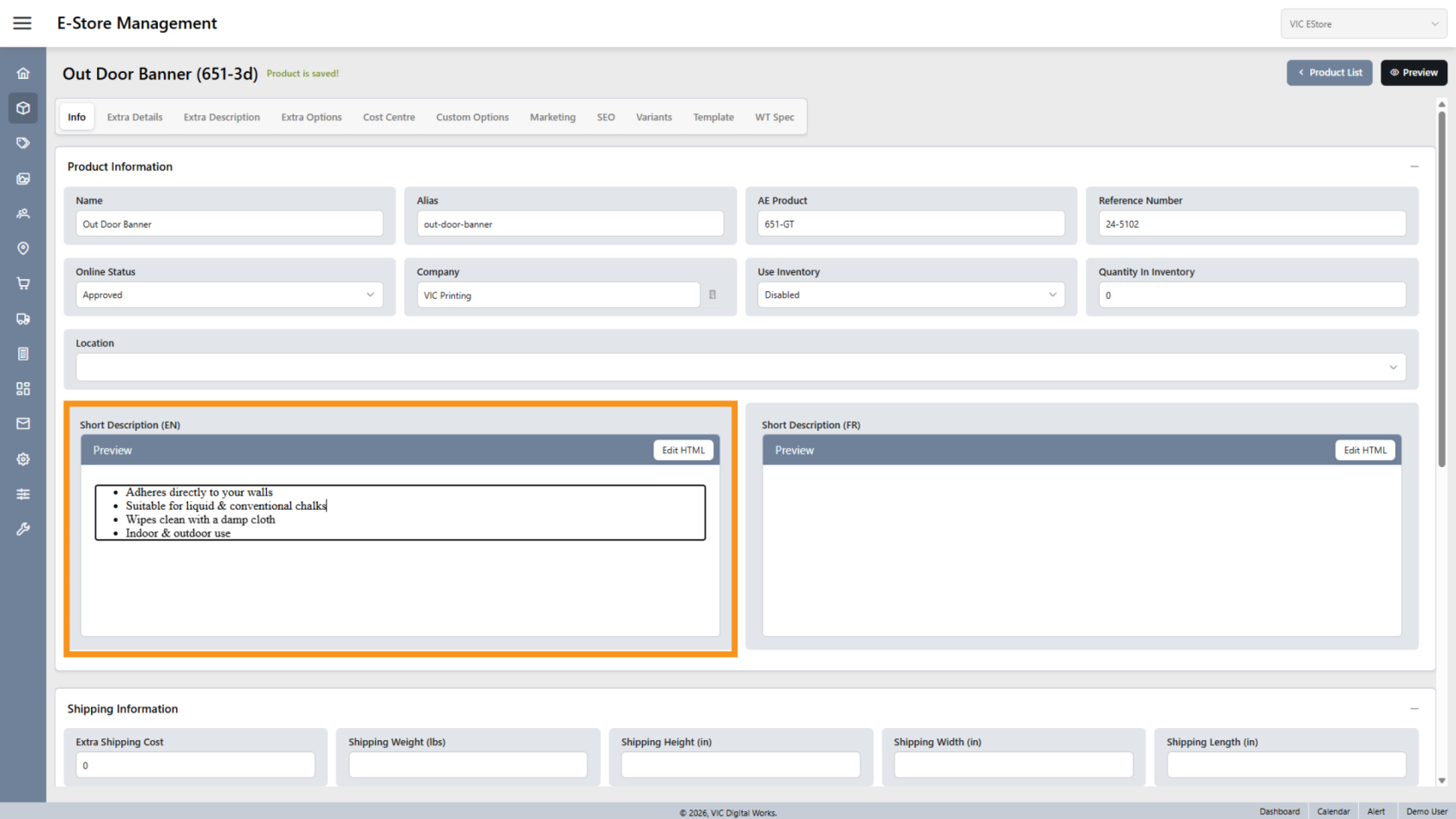Open the users group sidebar icon

pyautogui.click(x=23, y=213)
